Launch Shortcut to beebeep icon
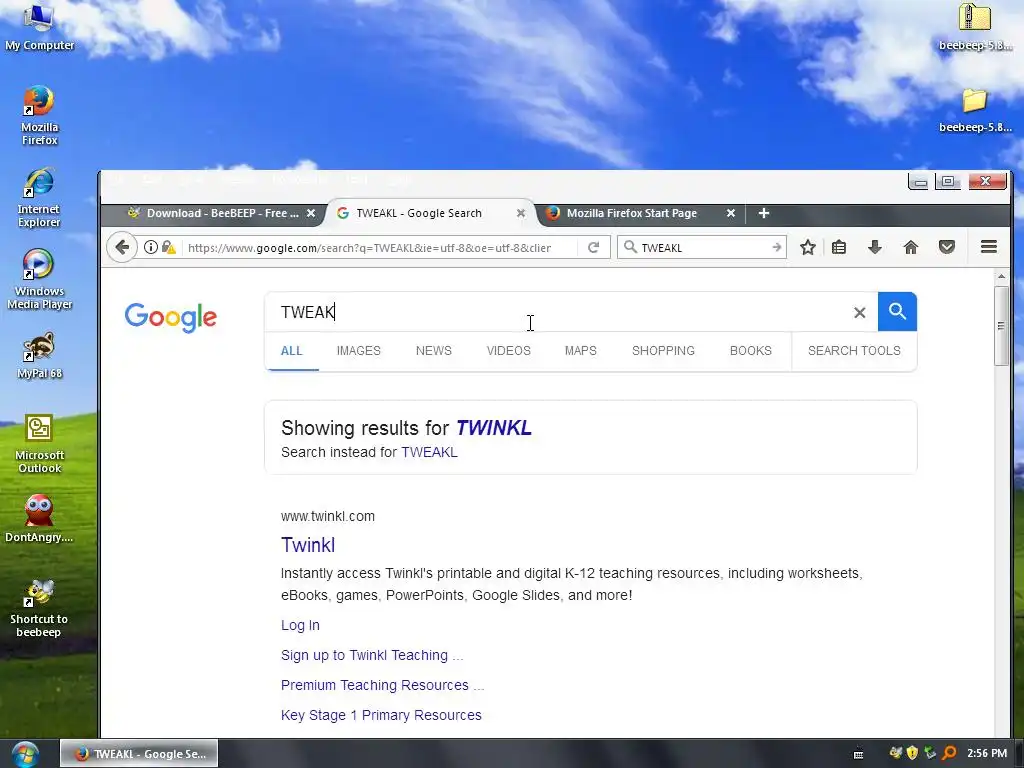Viewport: 1024px width, 768px height. [39, 609]
